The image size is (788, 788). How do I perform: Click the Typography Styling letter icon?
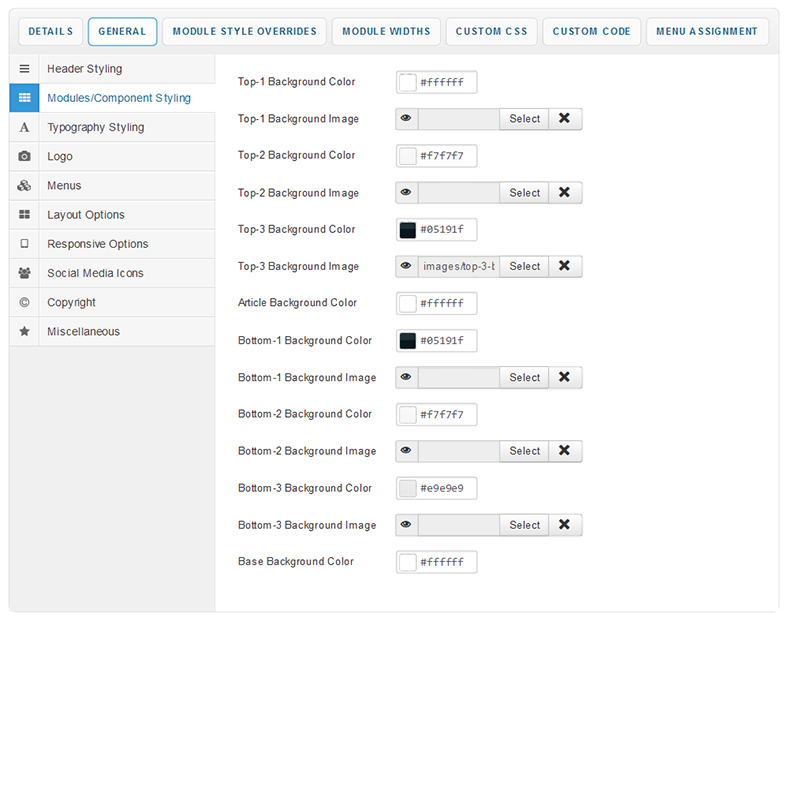point(24,127)
